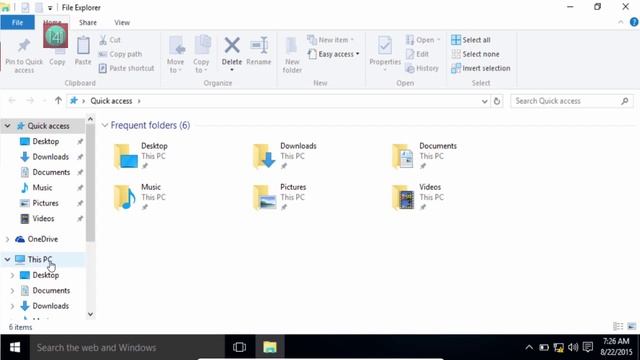The width and height of the screenshot is (640, 360).
Task: Open the blue Help icon
Action: [x=634, y=22]
